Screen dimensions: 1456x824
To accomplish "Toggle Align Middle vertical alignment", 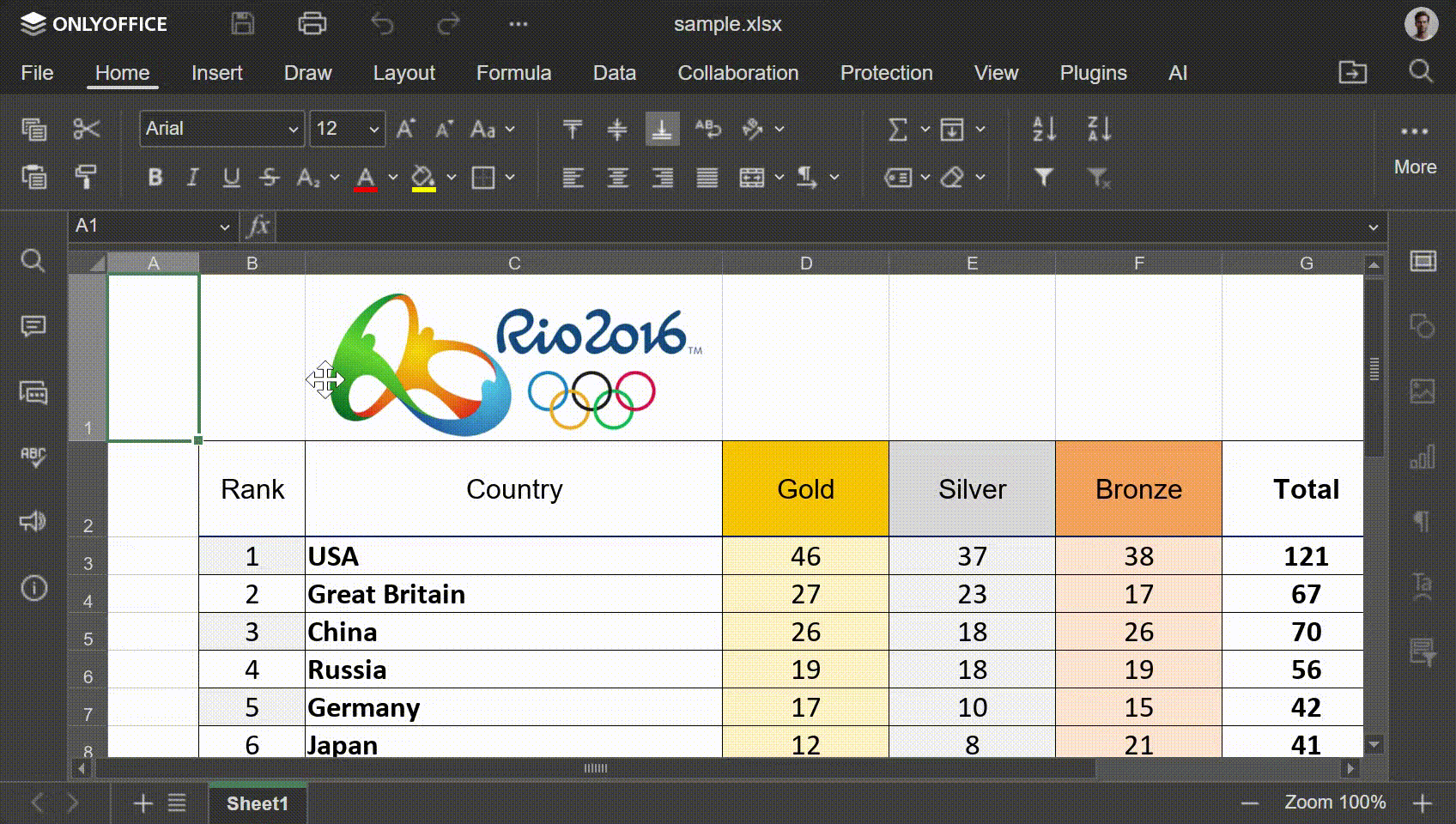I will coord(617,129).
